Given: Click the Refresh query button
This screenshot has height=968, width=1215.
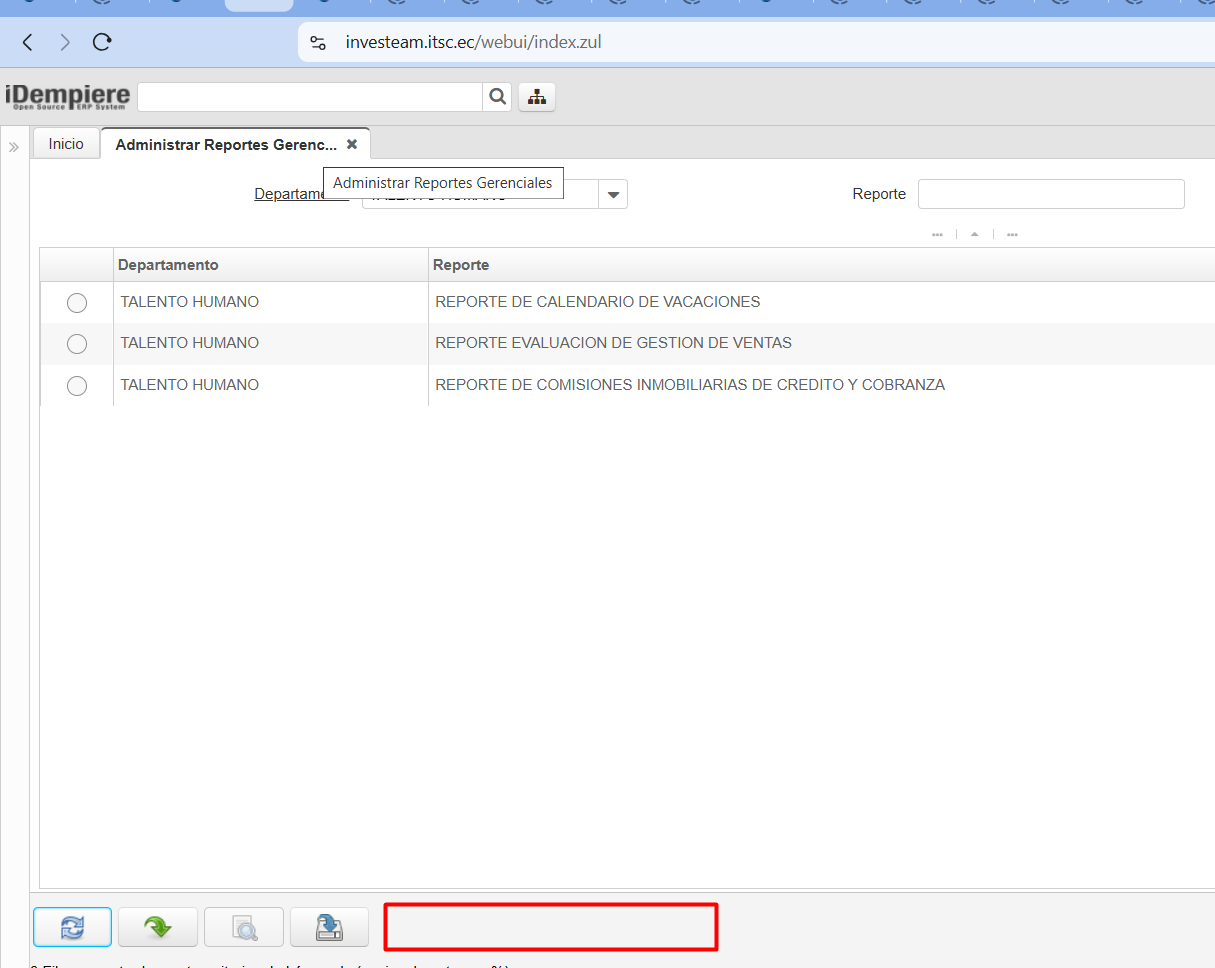Looking at the screenshot, I should [73, 927].
